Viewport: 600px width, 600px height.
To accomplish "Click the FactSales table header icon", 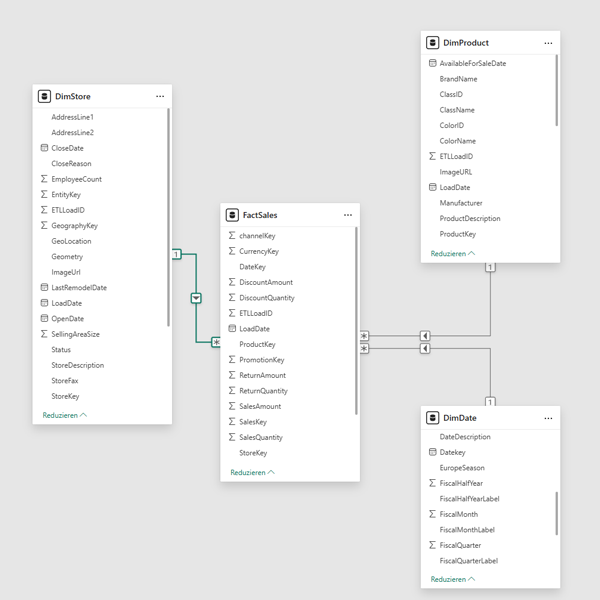I will tap(232, 215).
